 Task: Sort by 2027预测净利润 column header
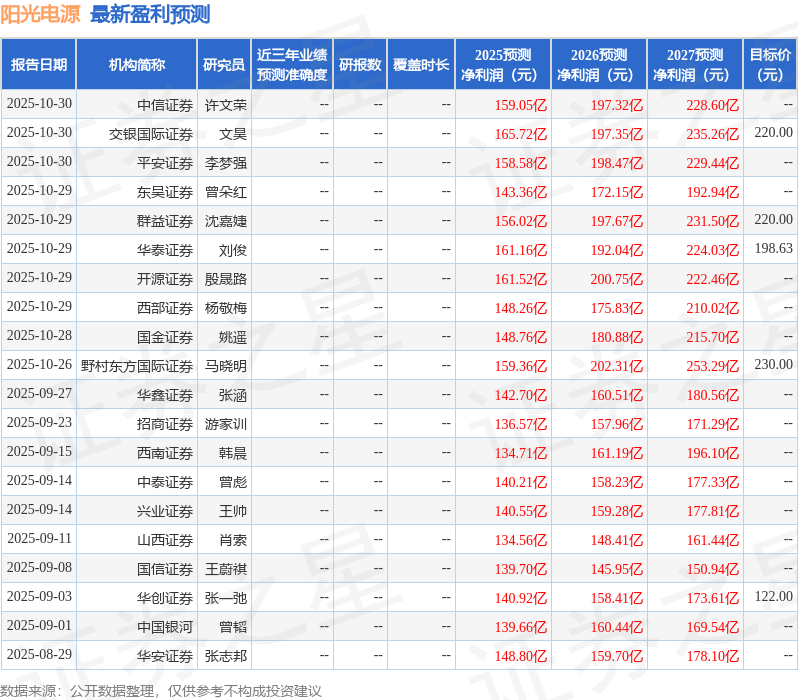(695, 65)
